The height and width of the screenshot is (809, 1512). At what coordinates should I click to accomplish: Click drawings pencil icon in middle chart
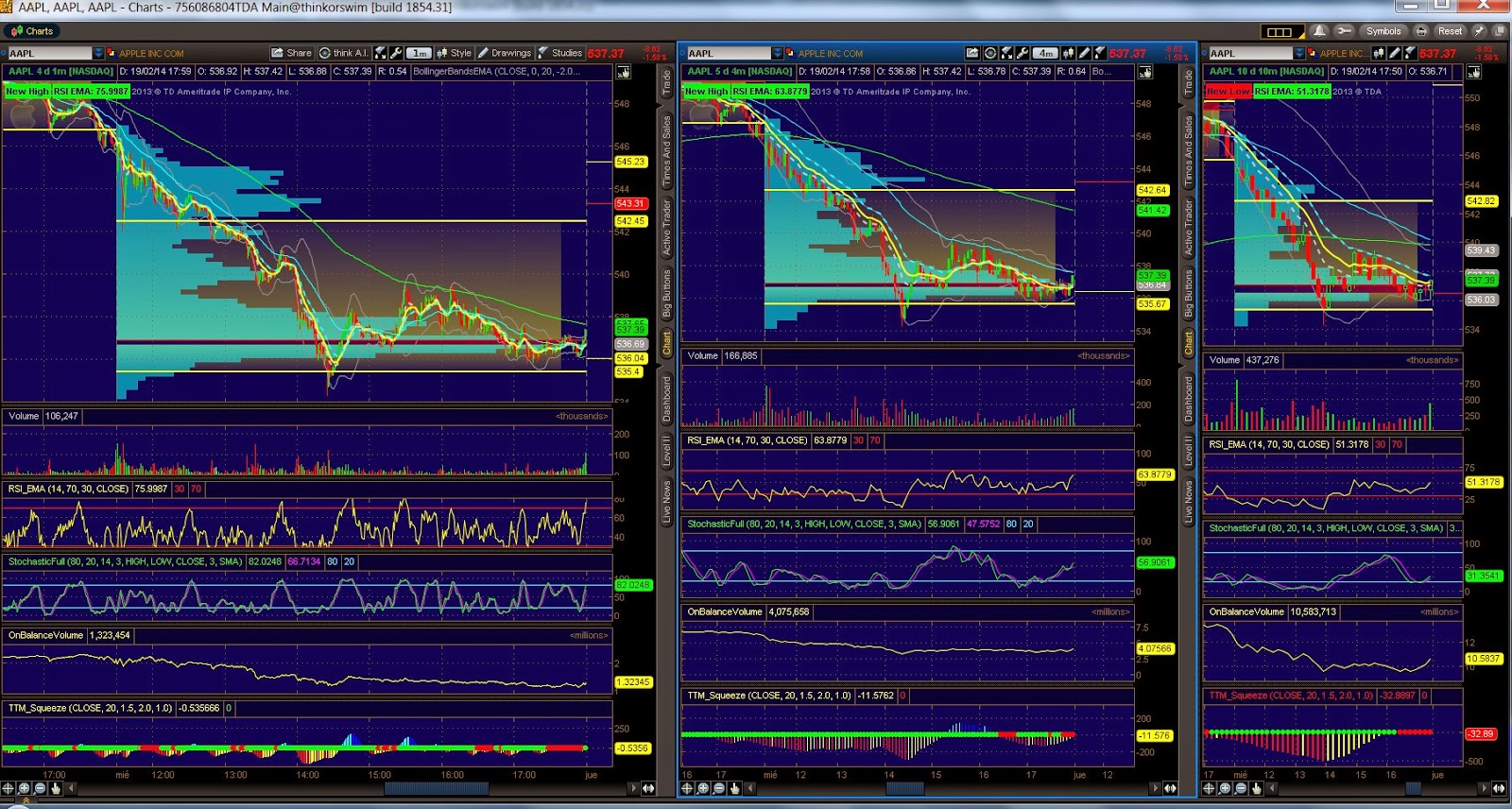(1084, 53)
